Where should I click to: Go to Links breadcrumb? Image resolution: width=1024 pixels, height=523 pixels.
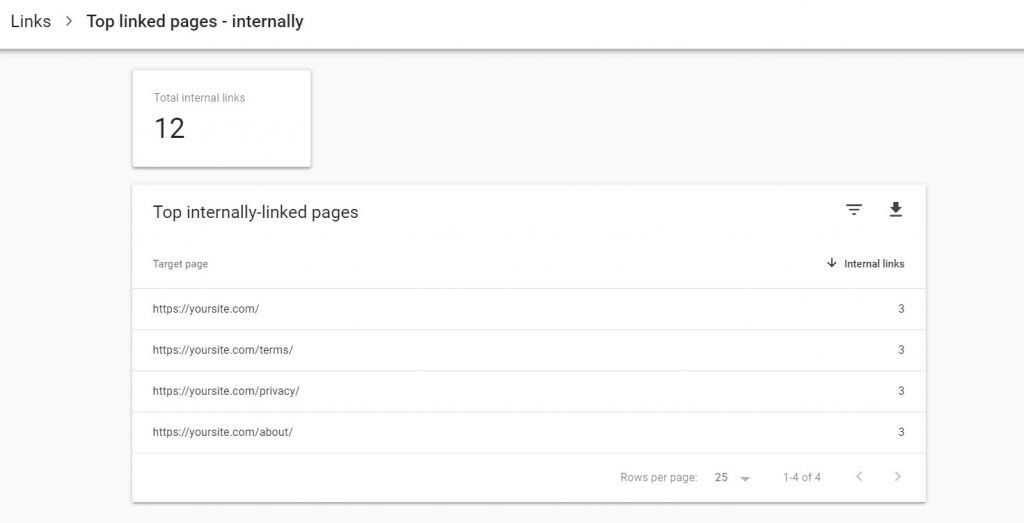pyautogui.click(x=30, y=21)
